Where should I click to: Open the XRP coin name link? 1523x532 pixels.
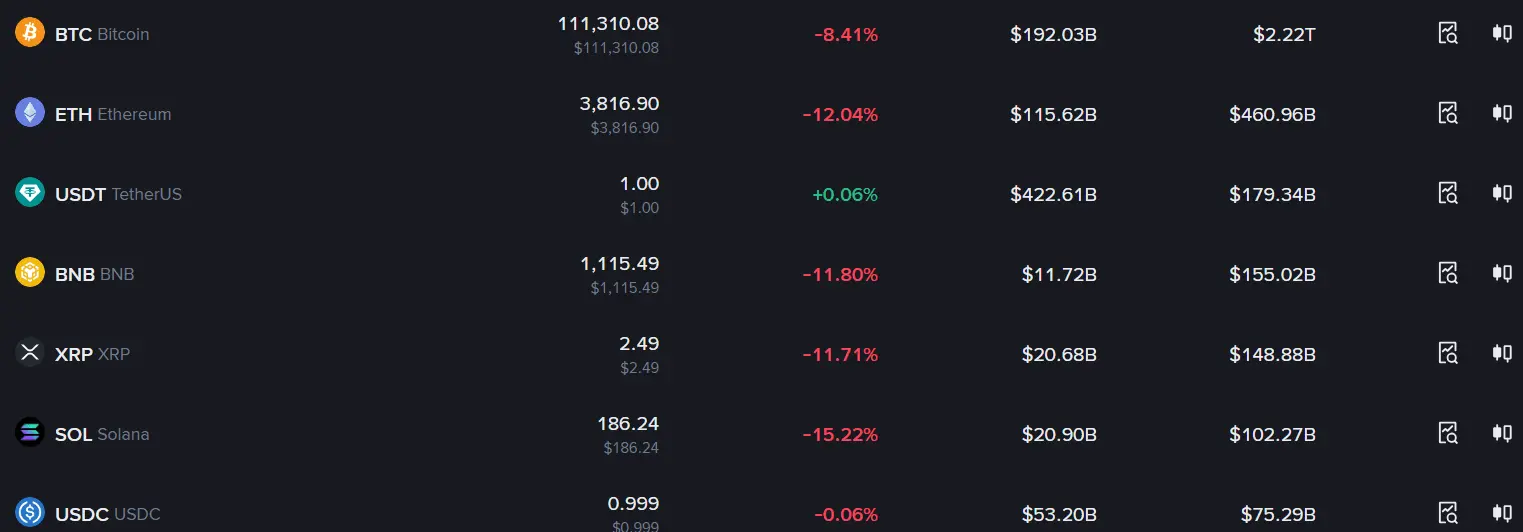pos(92,354)
